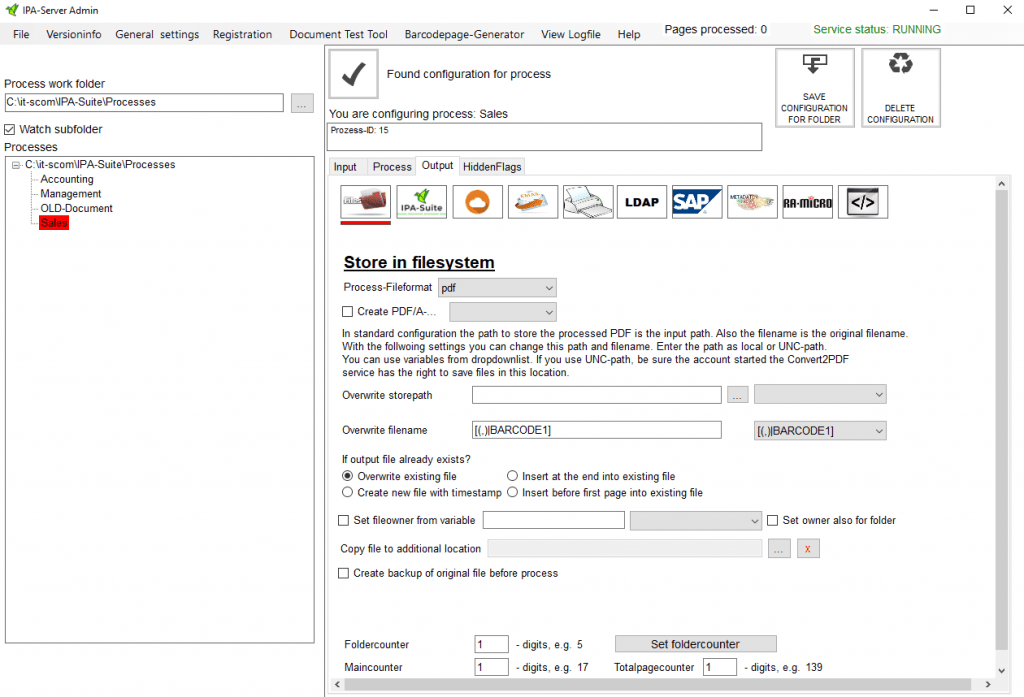Toggle the Watch subfolder checkbox
Viewport: 1024px width, 697px height.
pos(10,130)
